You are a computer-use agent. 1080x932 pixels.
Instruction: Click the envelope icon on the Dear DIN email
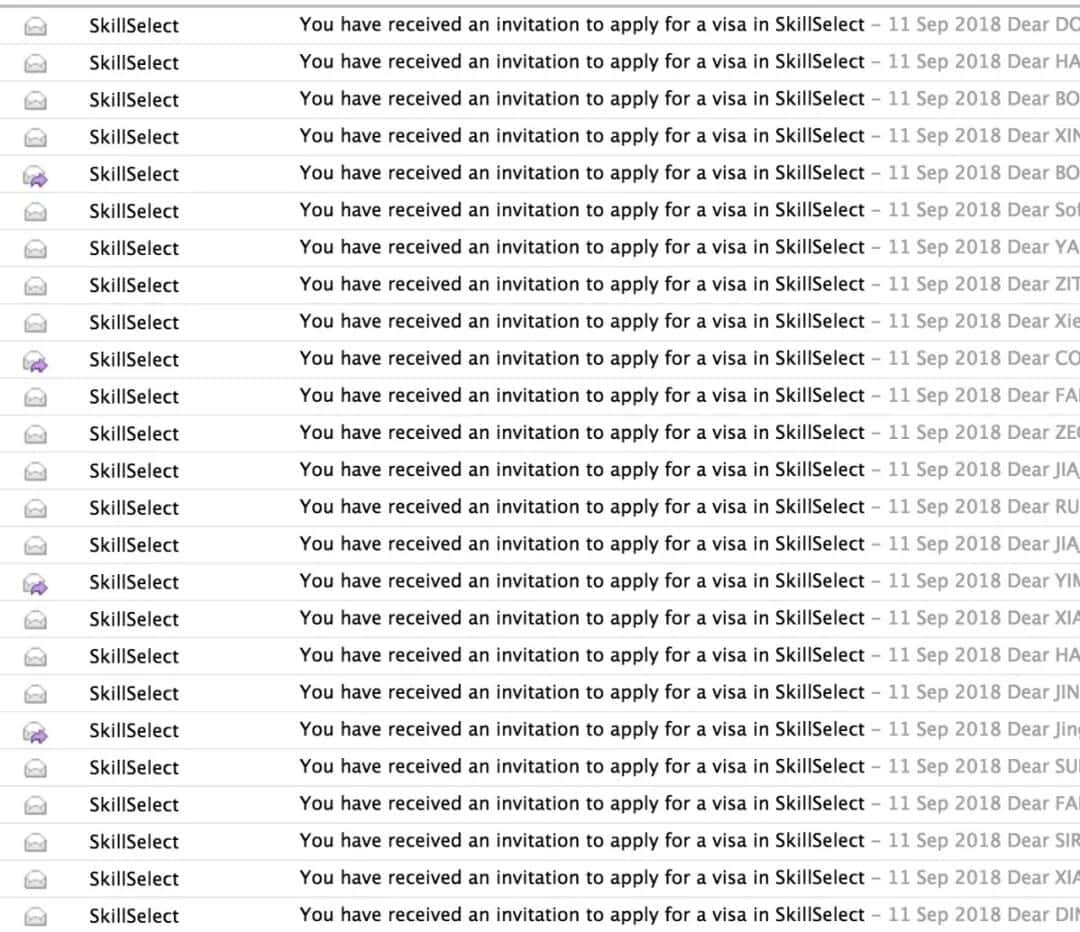click(x=35, y=916)
